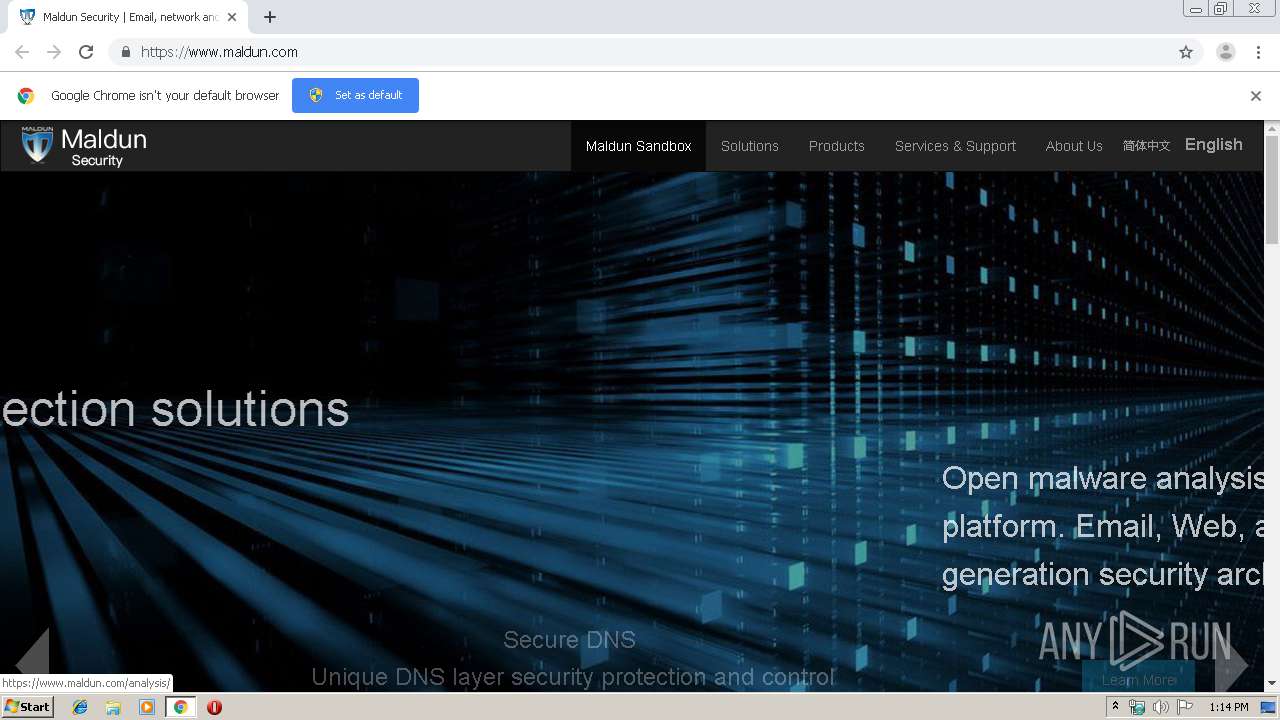The width and height of the screenshot is (1280, 720).
Task: Launch Internet Explorer from taskbar
Action: point(80,707)
